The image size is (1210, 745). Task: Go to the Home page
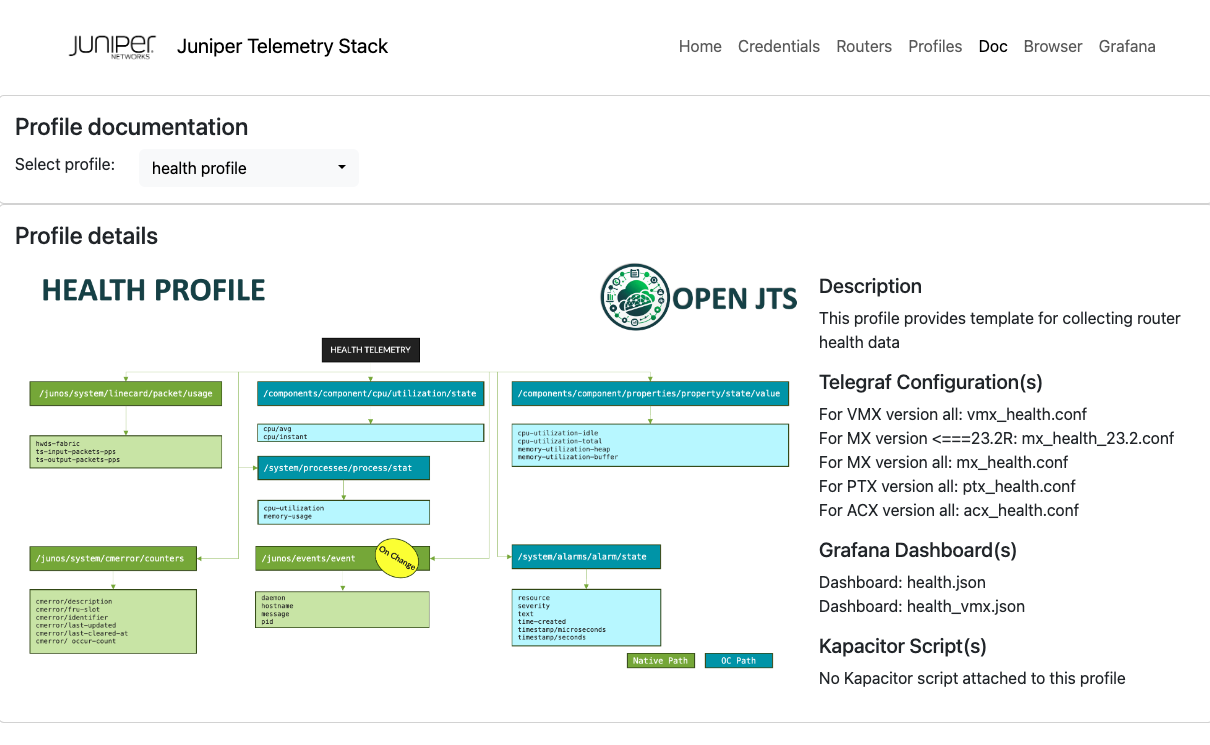700,46
